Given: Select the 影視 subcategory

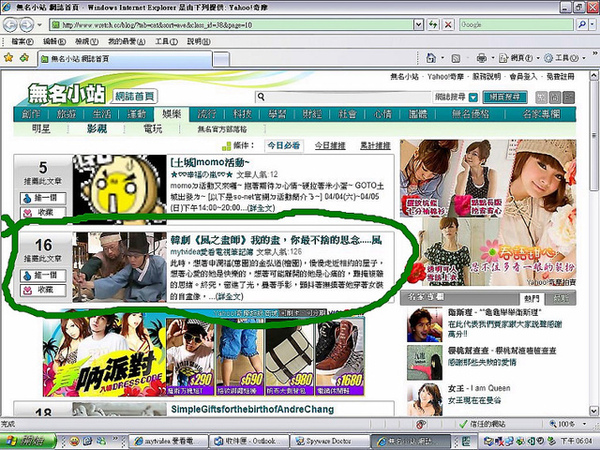Looking at the screenshot, I should coord(97,129).
